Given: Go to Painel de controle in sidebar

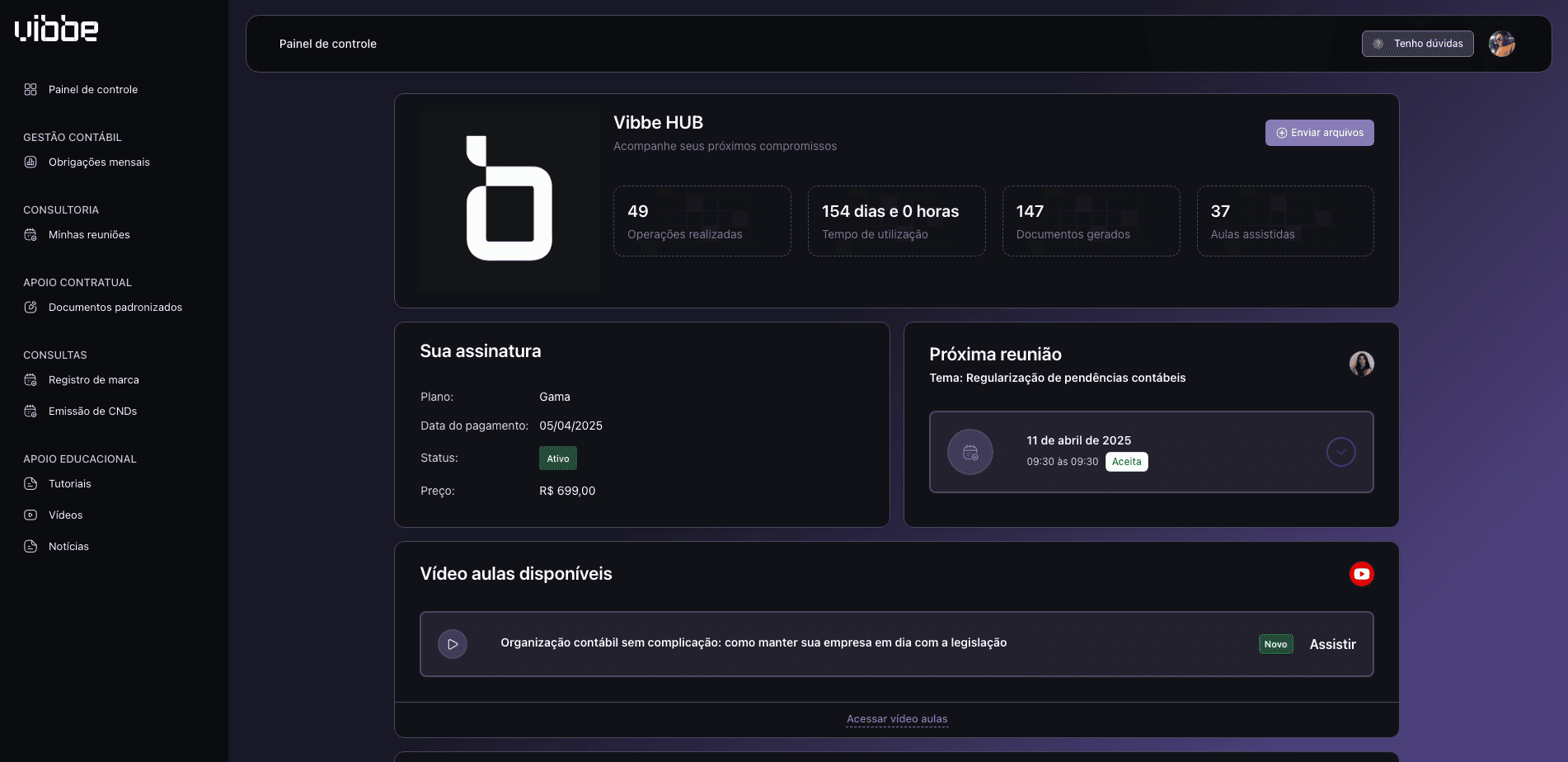Looking at the screenshot, I should point(92,90).
